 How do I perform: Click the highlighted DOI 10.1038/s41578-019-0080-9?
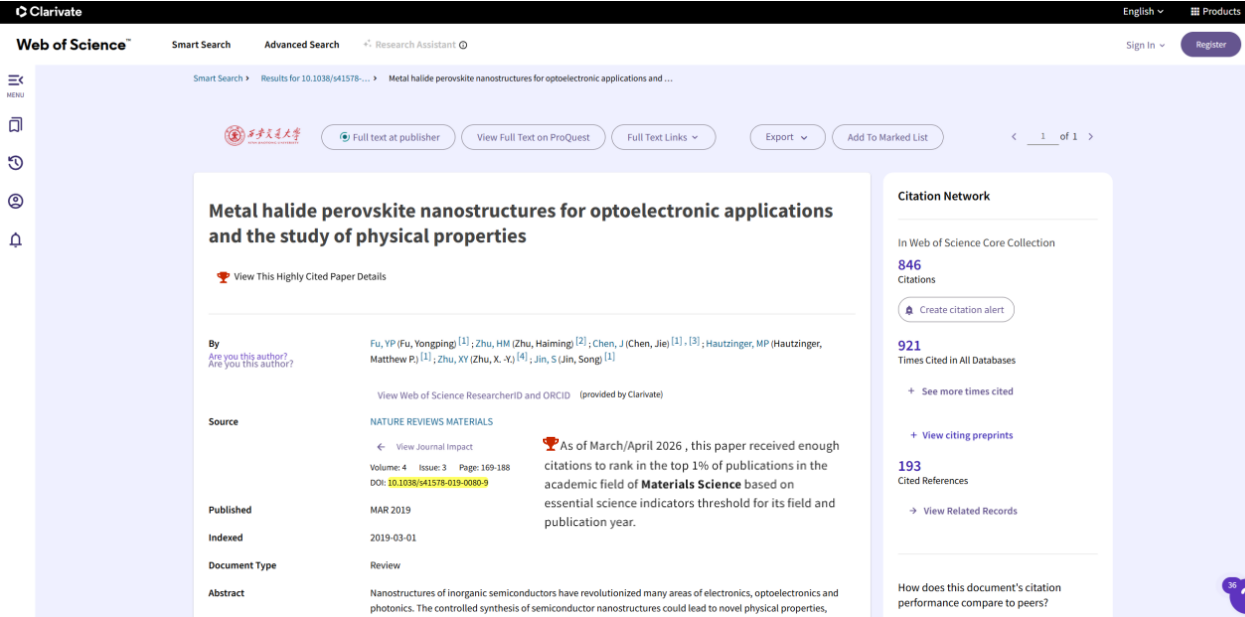tap(438, 483)
